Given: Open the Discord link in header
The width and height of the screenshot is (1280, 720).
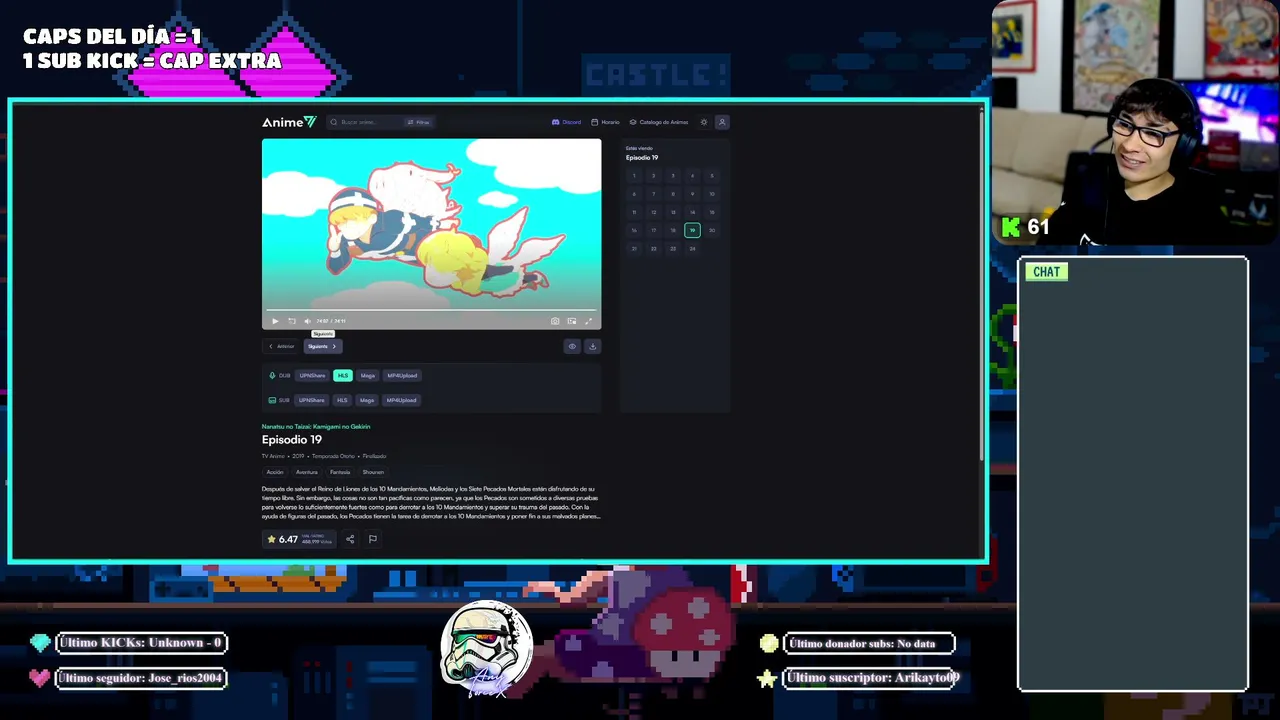Looking at the screenshot, I should click(x=566, y=122).
